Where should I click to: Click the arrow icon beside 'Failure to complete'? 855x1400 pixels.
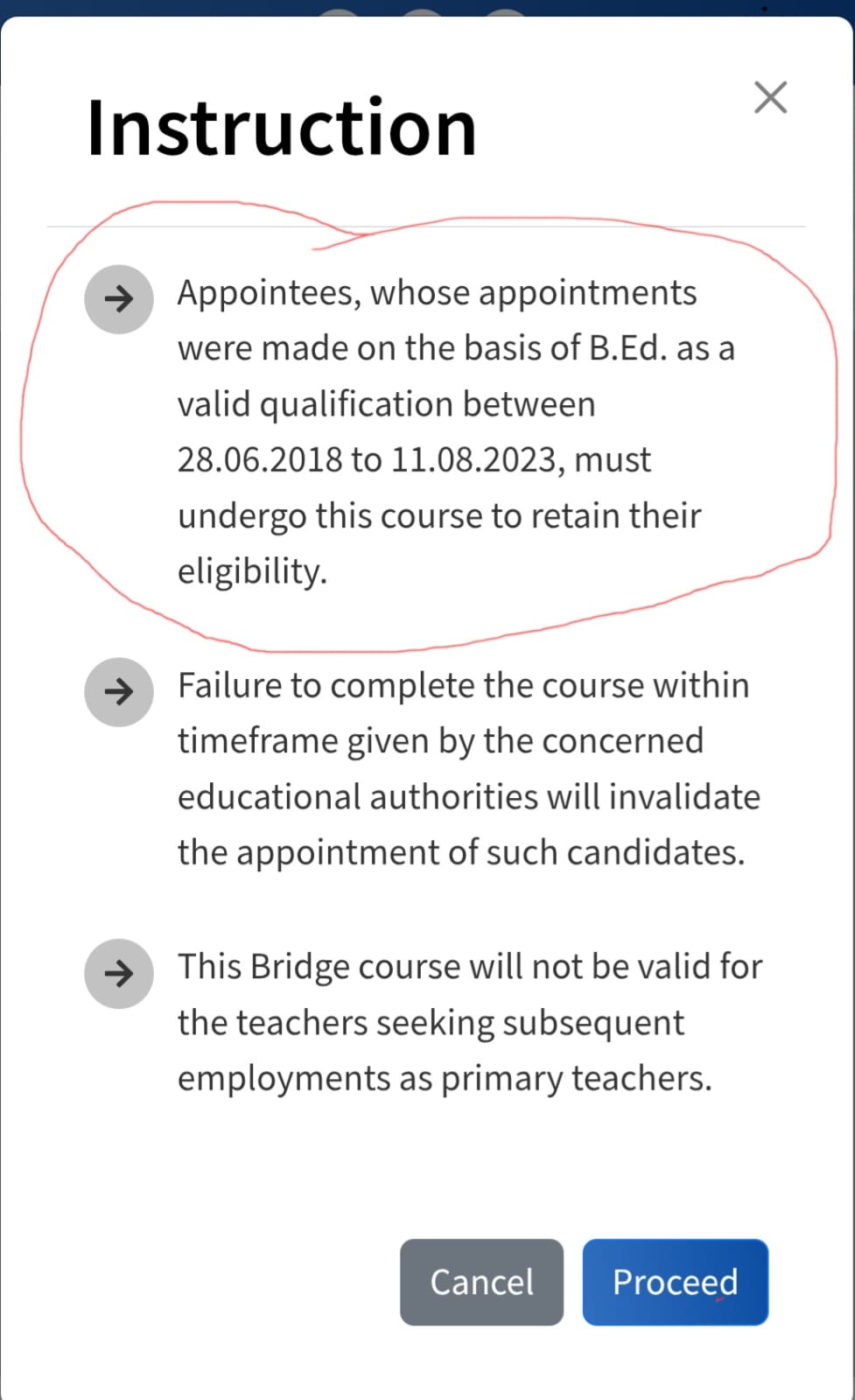(119, 692)
